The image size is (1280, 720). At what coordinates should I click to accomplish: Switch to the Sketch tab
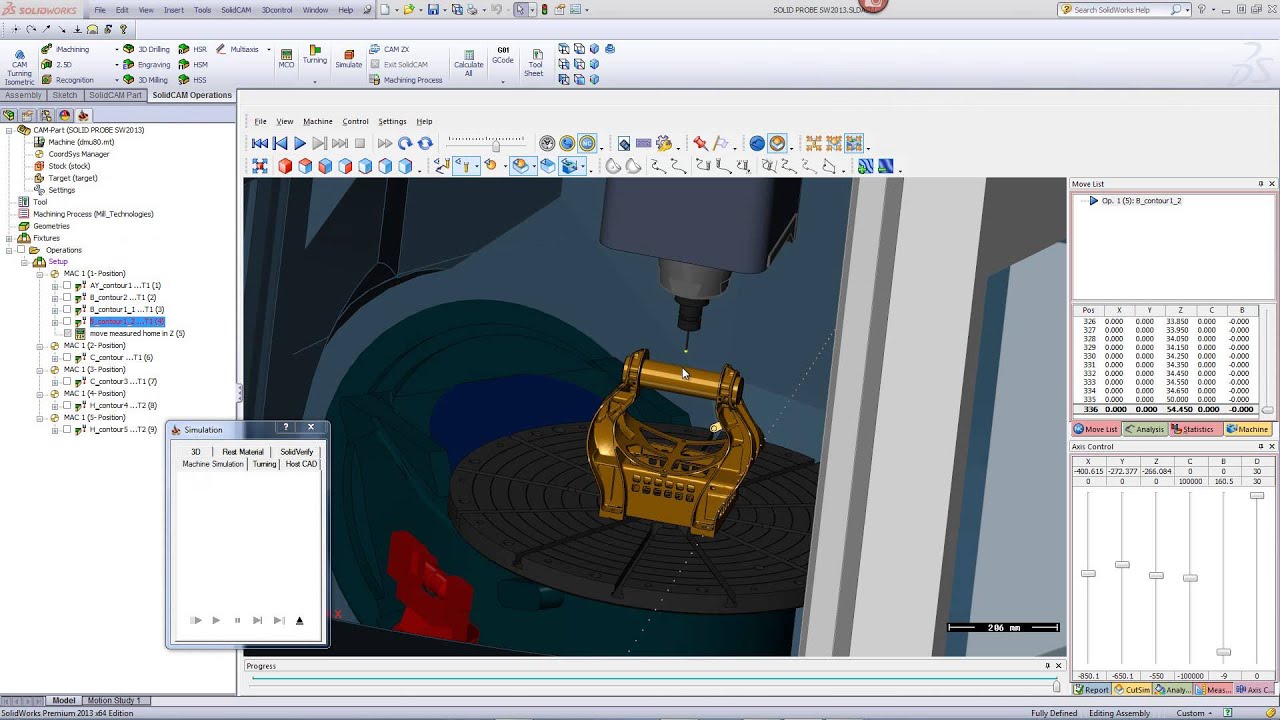click(x=64, y=95)
